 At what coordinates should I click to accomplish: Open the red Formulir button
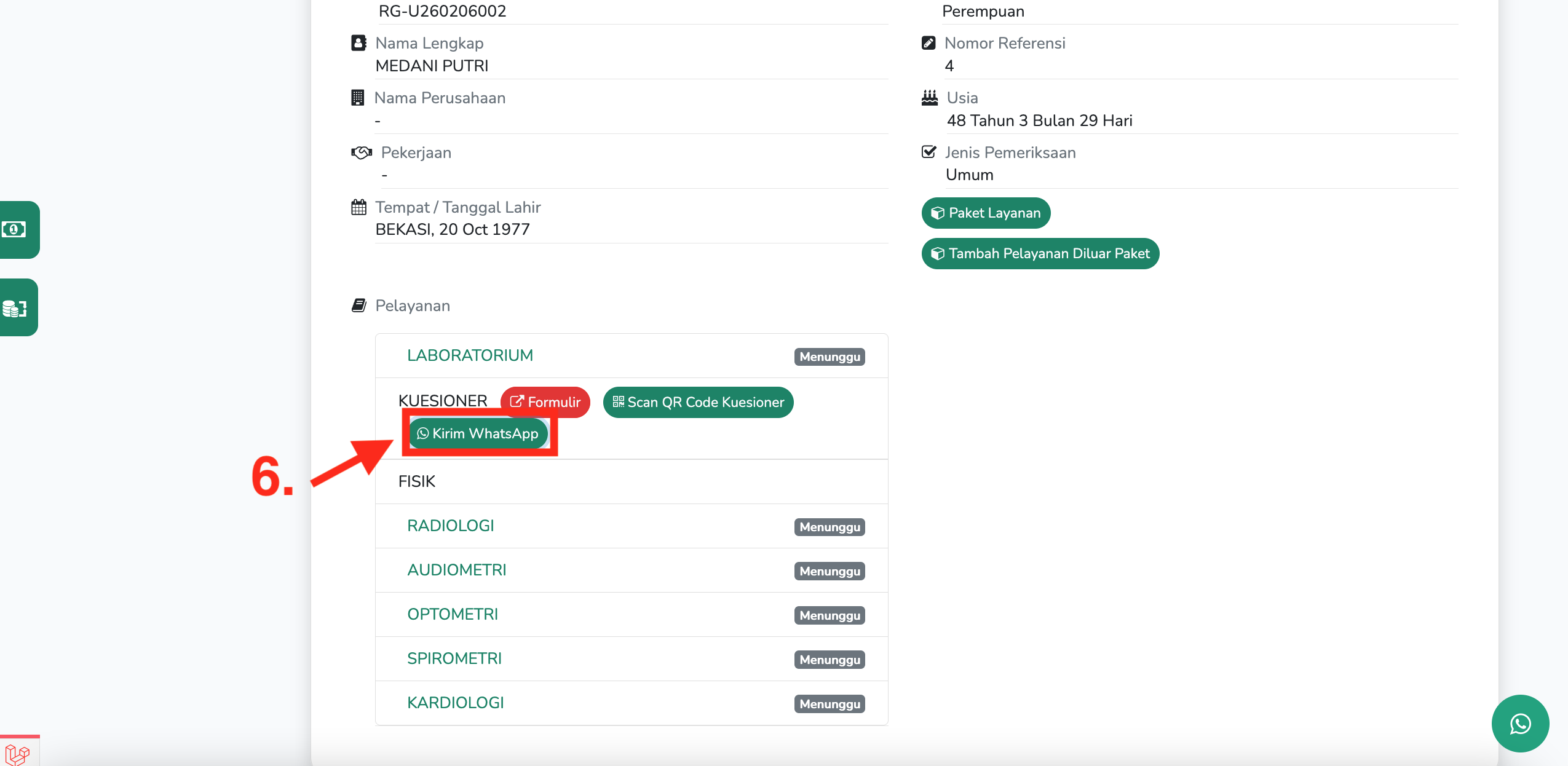click(545, 402)
